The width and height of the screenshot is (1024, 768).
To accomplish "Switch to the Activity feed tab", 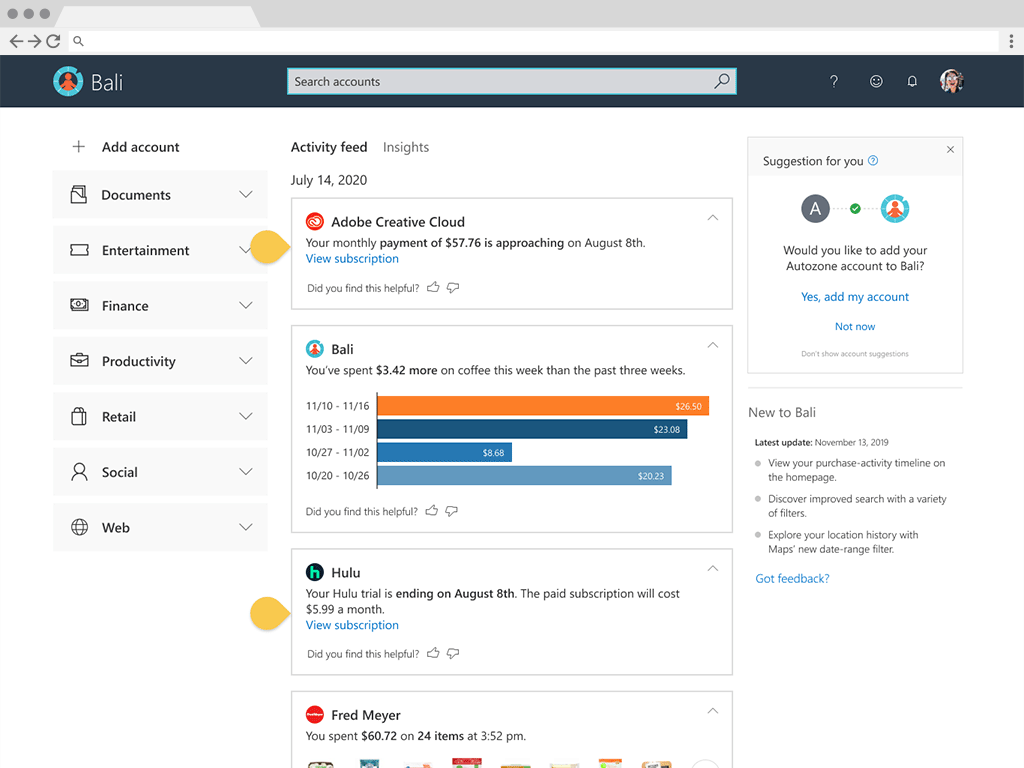I will (x=328, y=147).
